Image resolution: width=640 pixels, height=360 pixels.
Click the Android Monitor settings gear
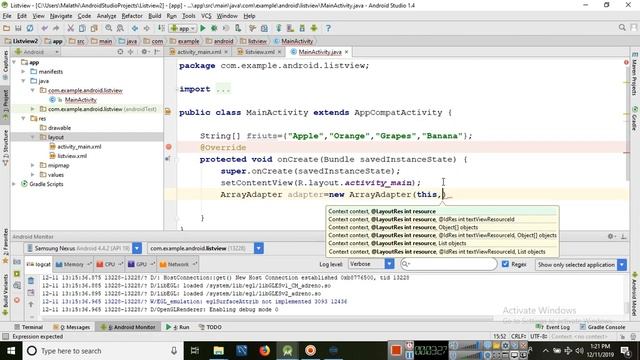pyautogui.click(x=611, y=236)
